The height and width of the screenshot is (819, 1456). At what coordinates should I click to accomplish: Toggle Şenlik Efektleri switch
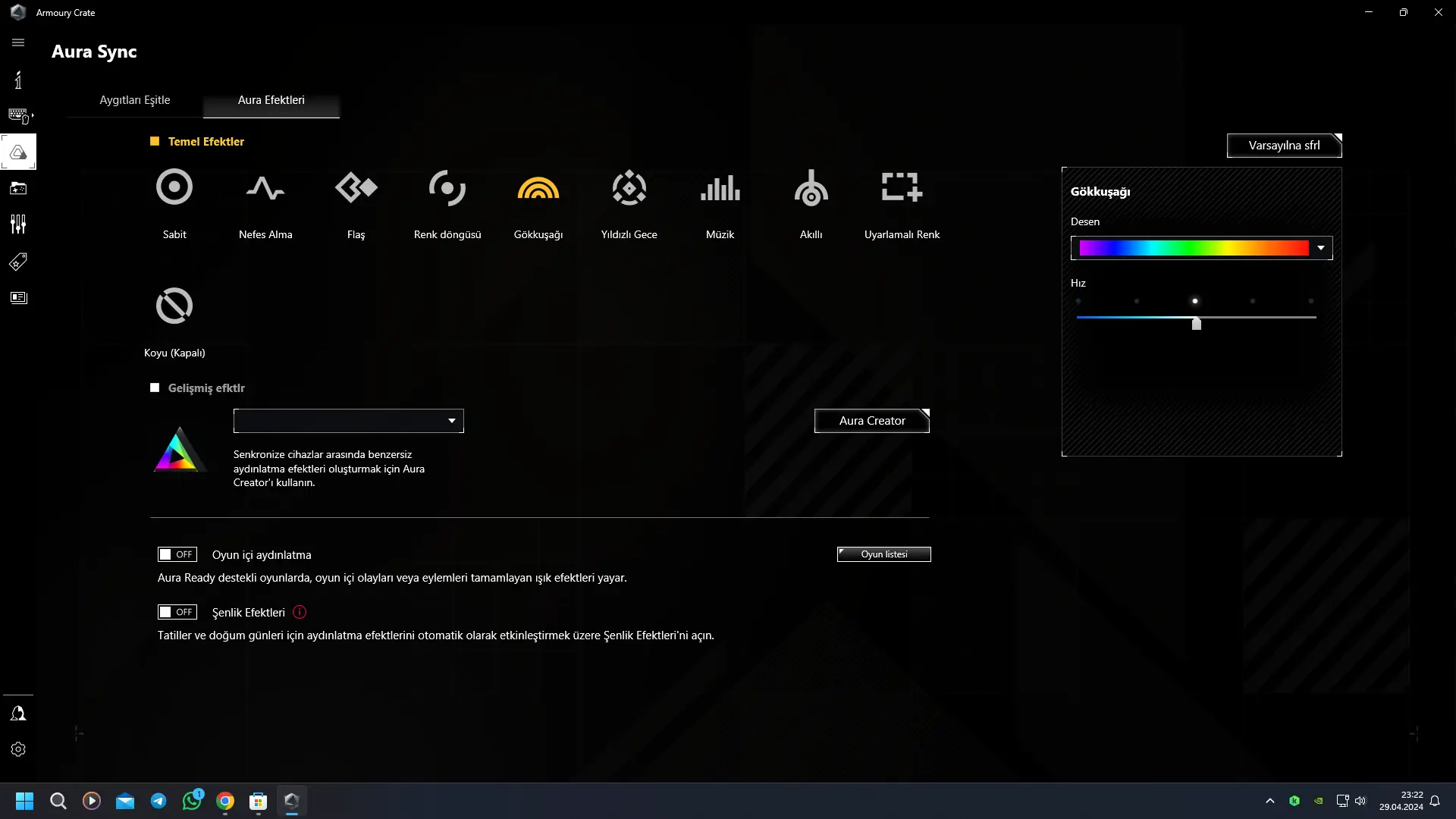pyautogui.click(x=177, y=612)
